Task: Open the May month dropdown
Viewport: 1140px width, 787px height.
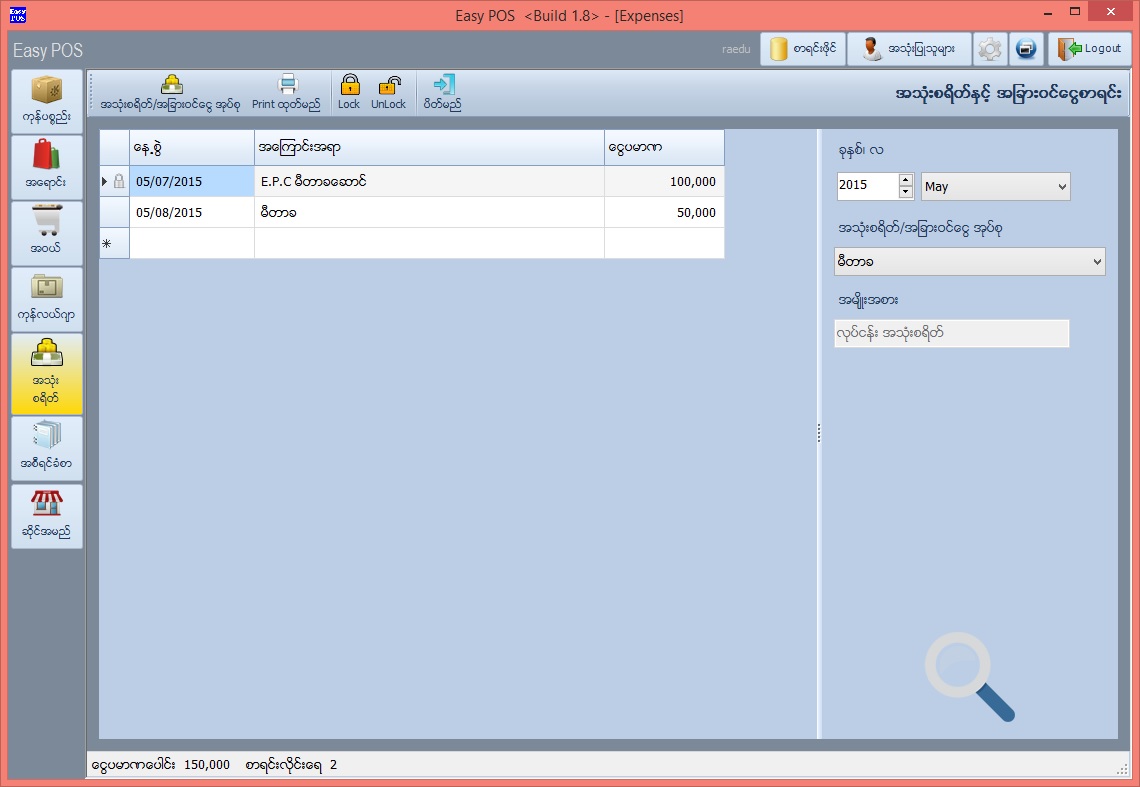Action: point(995,186)
